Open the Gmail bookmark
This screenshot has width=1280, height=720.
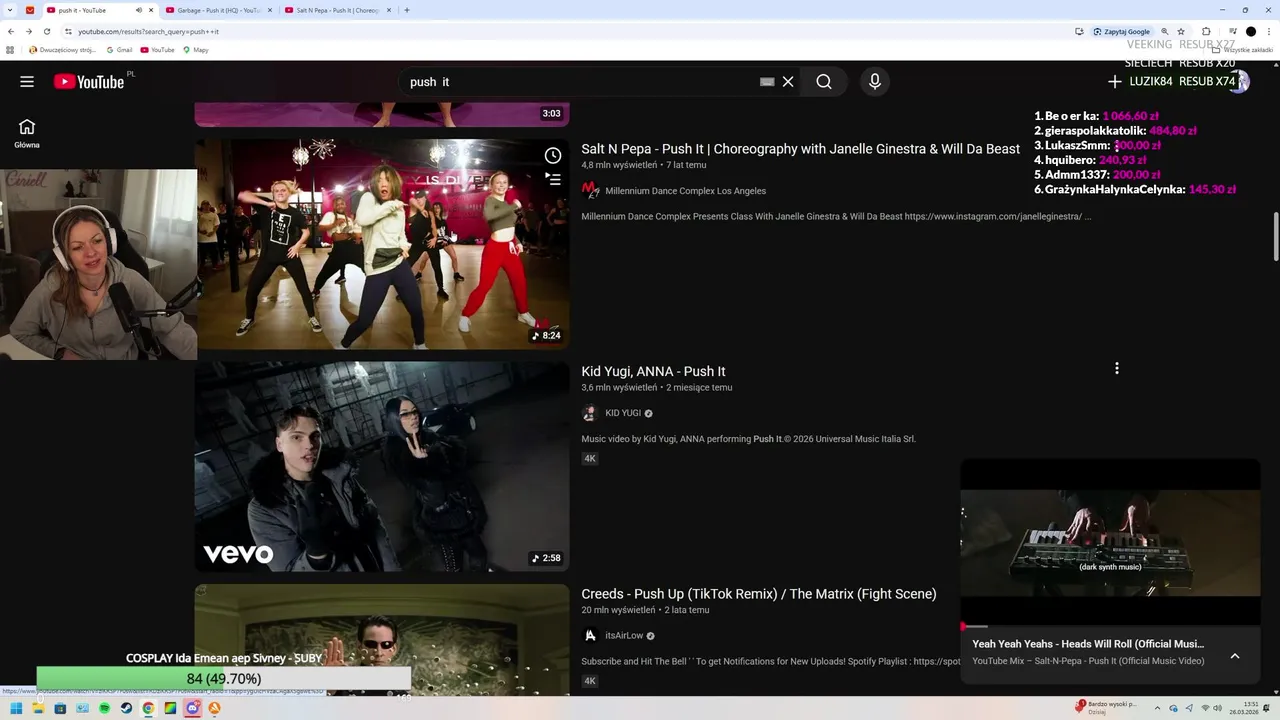[x=119, y=49]
